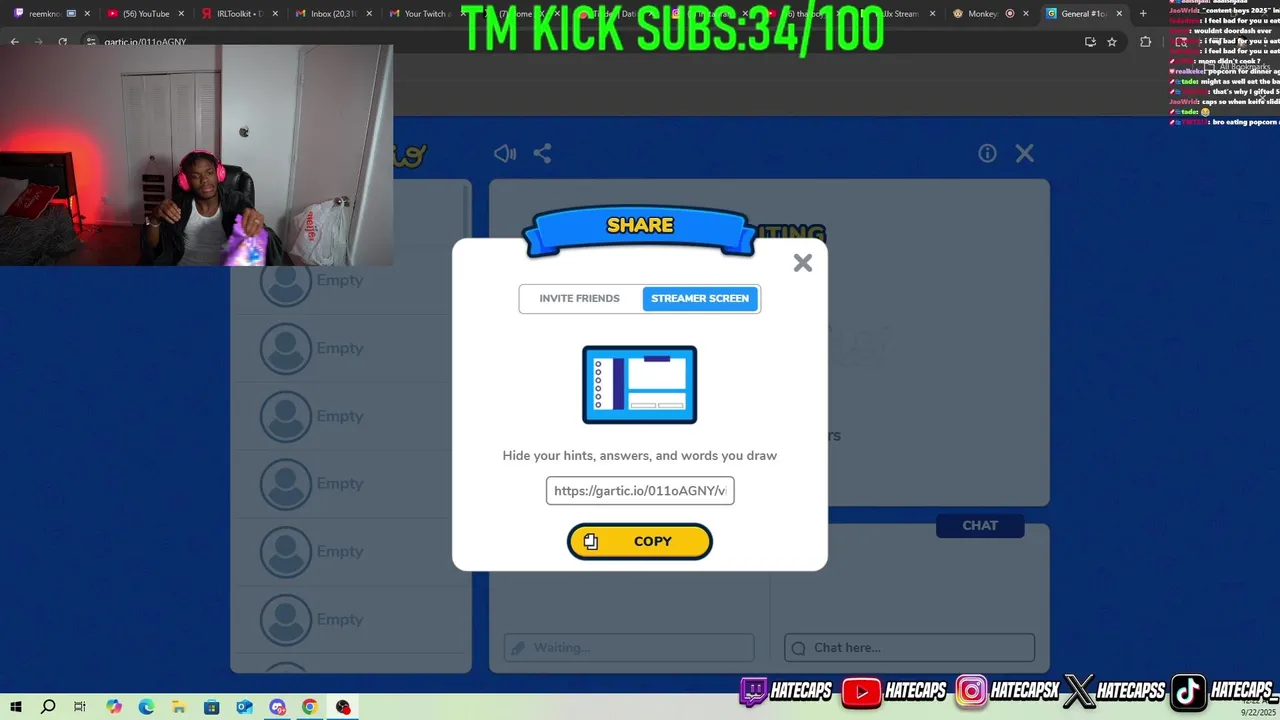Open Microsoft Store from the taskbar
Image resolution: width=1280 pixels, height=720 pixels.
(x=212, y=707)
